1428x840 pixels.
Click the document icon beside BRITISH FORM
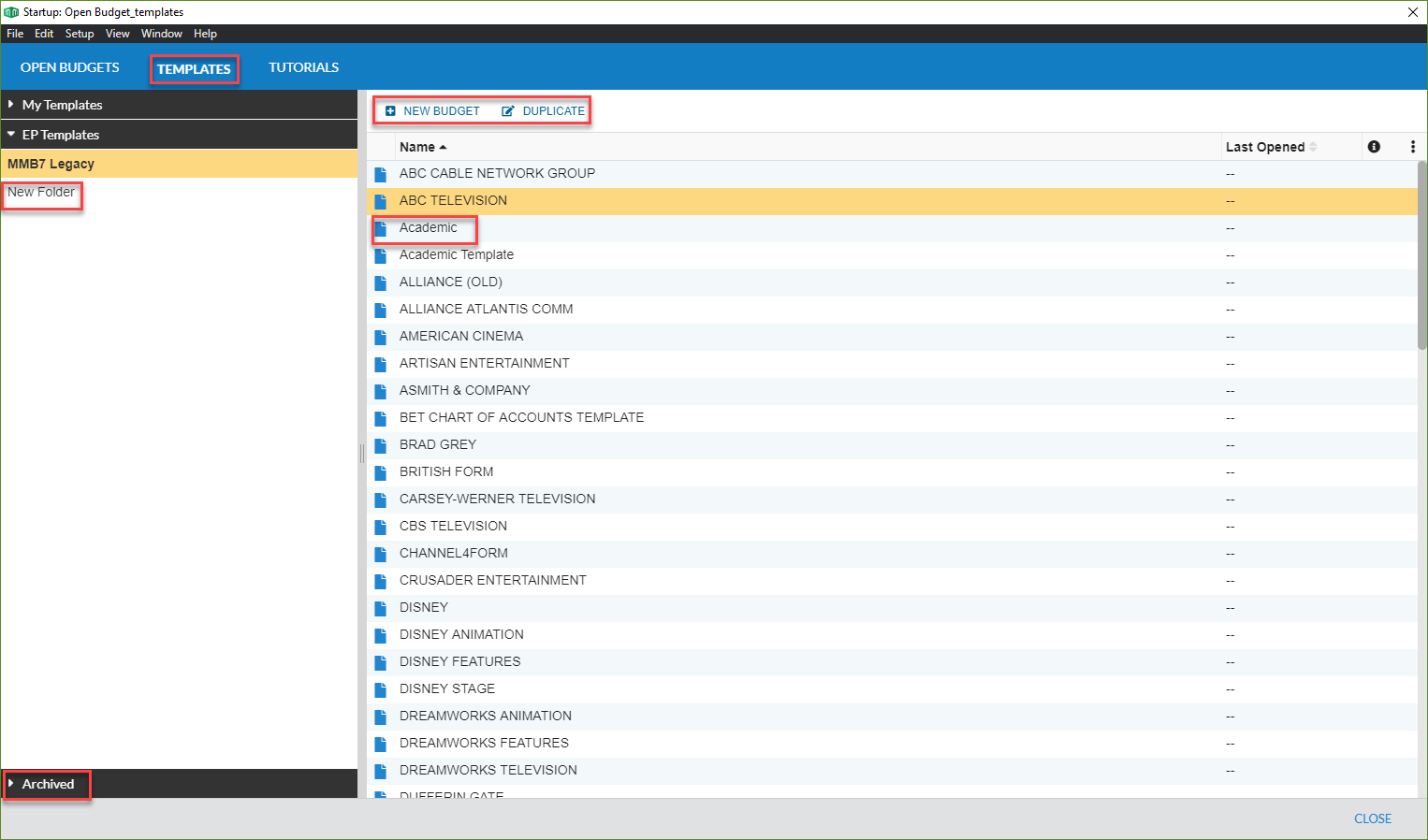pyautogui.click(x=381, y=472)
